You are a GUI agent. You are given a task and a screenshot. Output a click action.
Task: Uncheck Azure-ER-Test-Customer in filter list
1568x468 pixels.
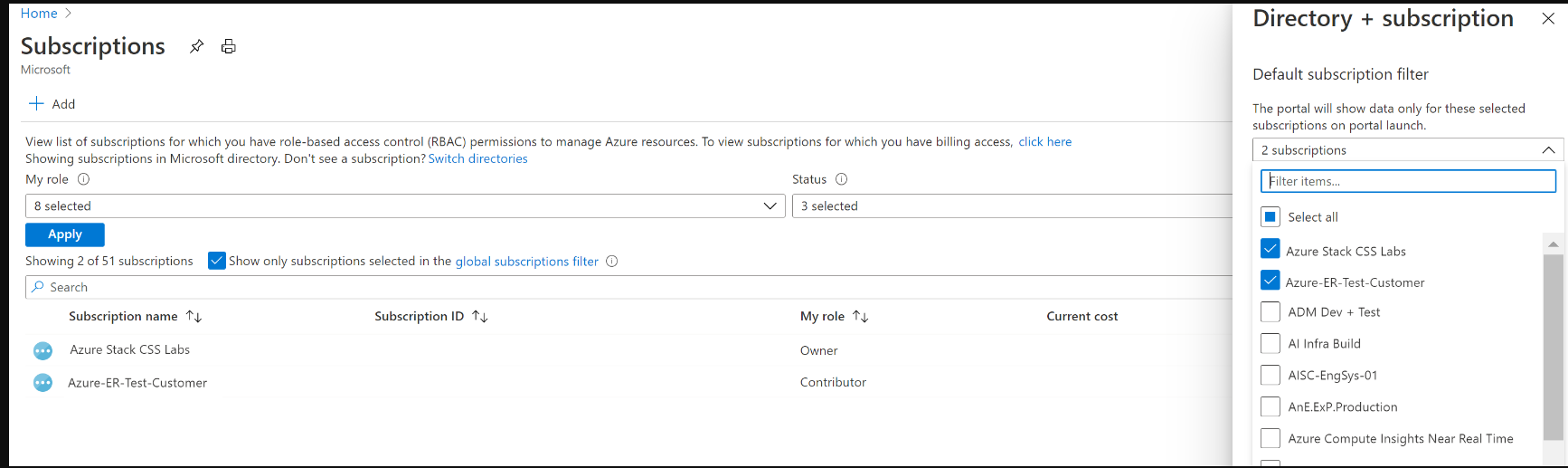[1270, 281]
